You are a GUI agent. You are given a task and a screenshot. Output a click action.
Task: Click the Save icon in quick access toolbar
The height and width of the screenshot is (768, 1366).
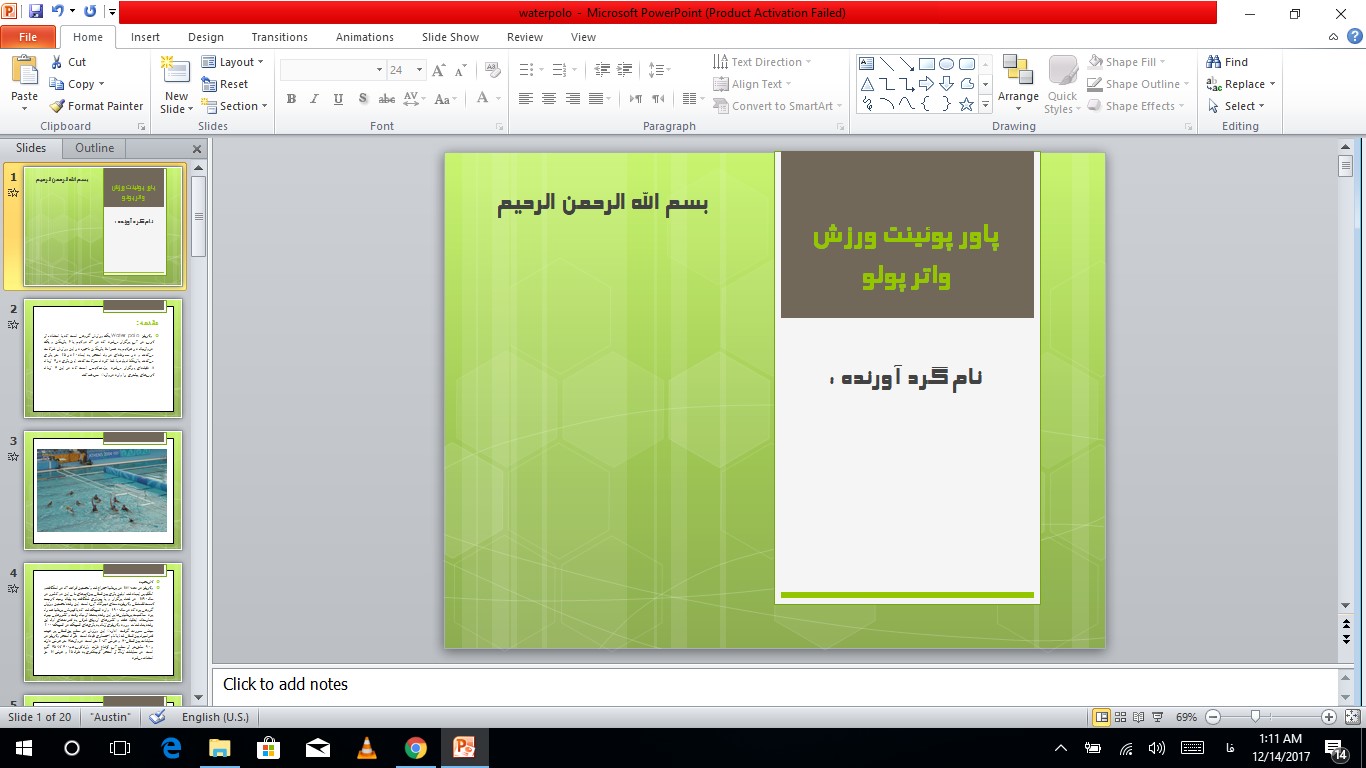coord(36,12)
